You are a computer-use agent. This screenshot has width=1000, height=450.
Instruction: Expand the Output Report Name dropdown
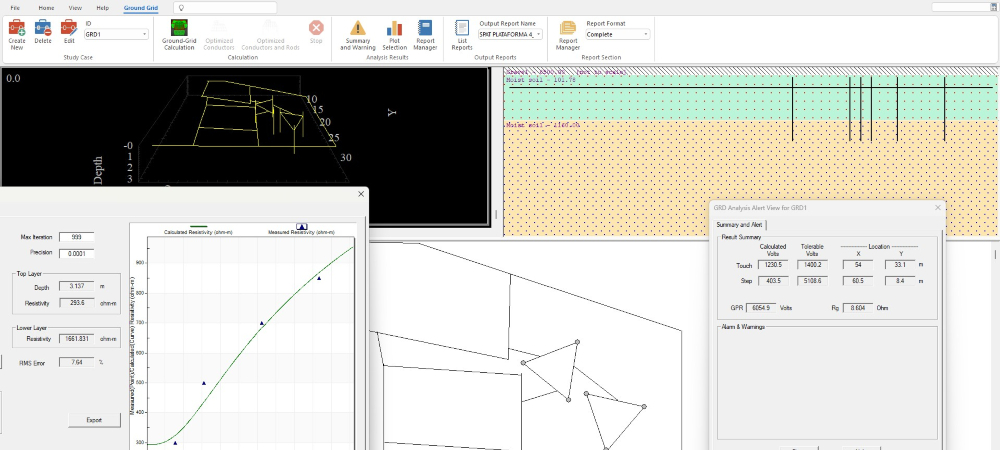click(x=538, y=34)
